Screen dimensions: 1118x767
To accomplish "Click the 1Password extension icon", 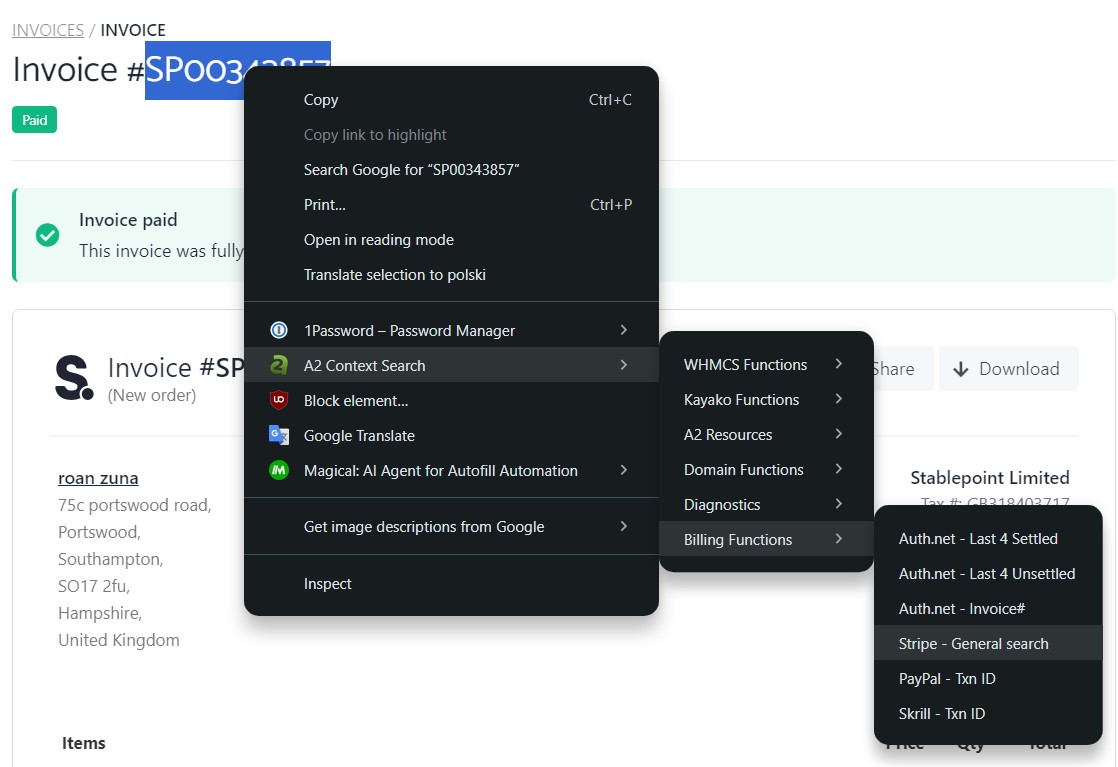I will tap(279, 330).
